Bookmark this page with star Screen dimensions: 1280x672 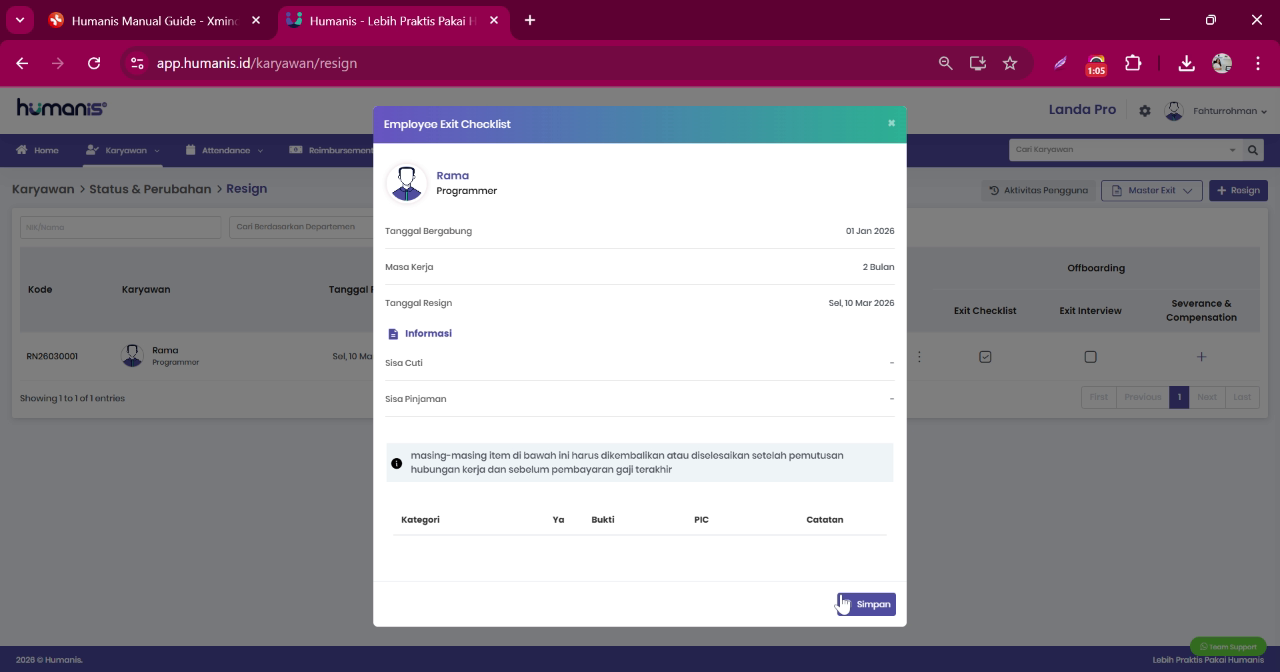1010,63
